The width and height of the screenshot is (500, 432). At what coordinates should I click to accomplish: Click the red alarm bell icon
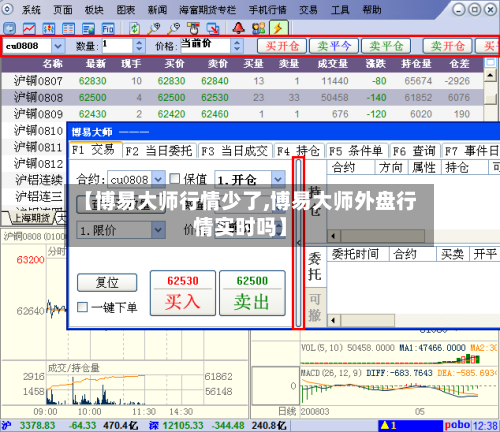click(x=239, y=28)
